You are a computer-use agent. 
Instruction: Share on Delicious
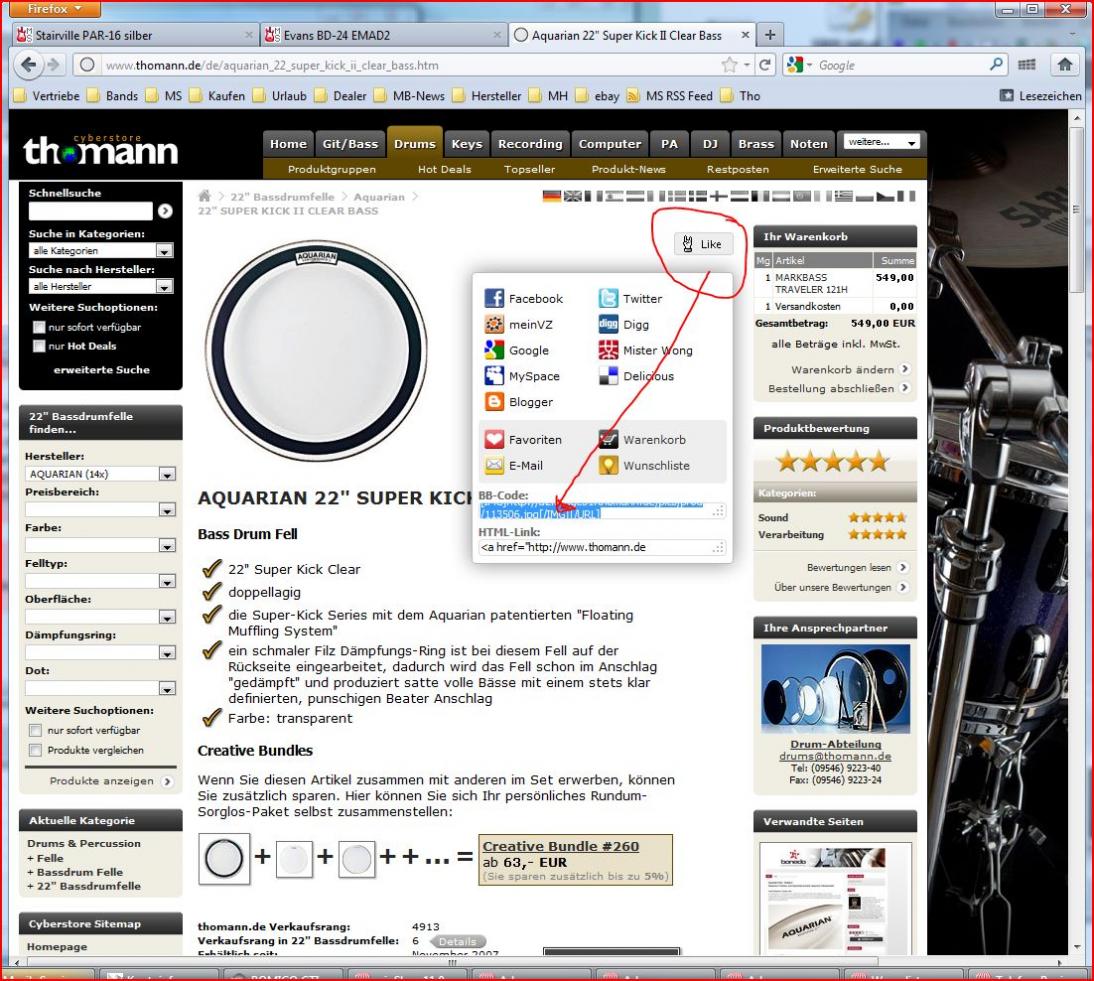point(636,376)
